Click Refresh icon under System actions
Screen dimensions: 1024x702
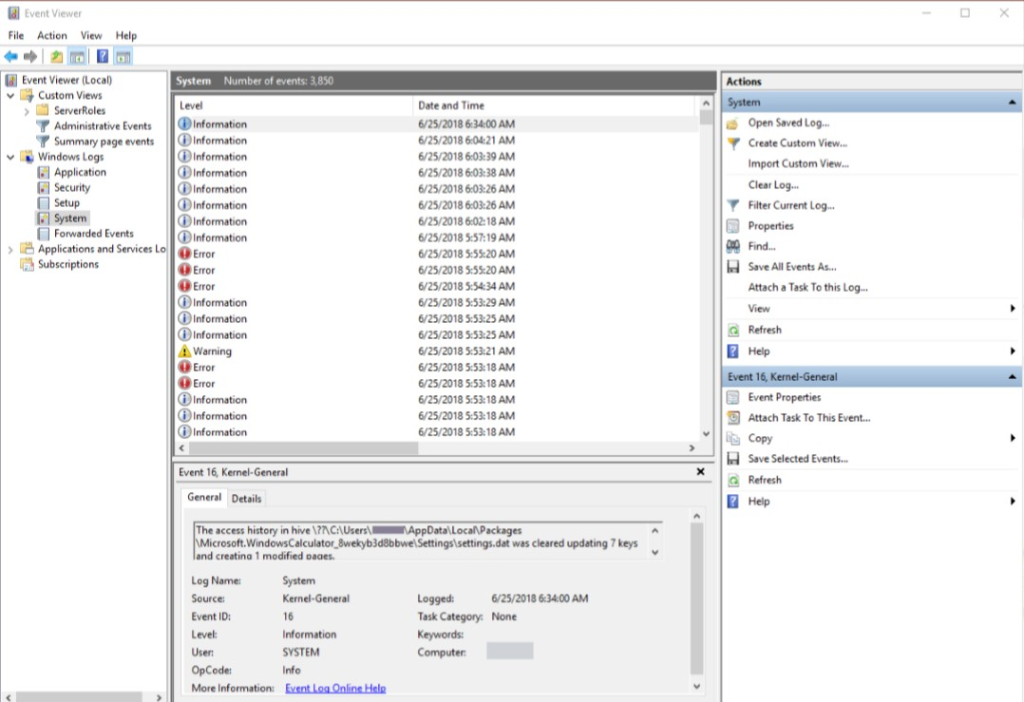pos(733,330)
